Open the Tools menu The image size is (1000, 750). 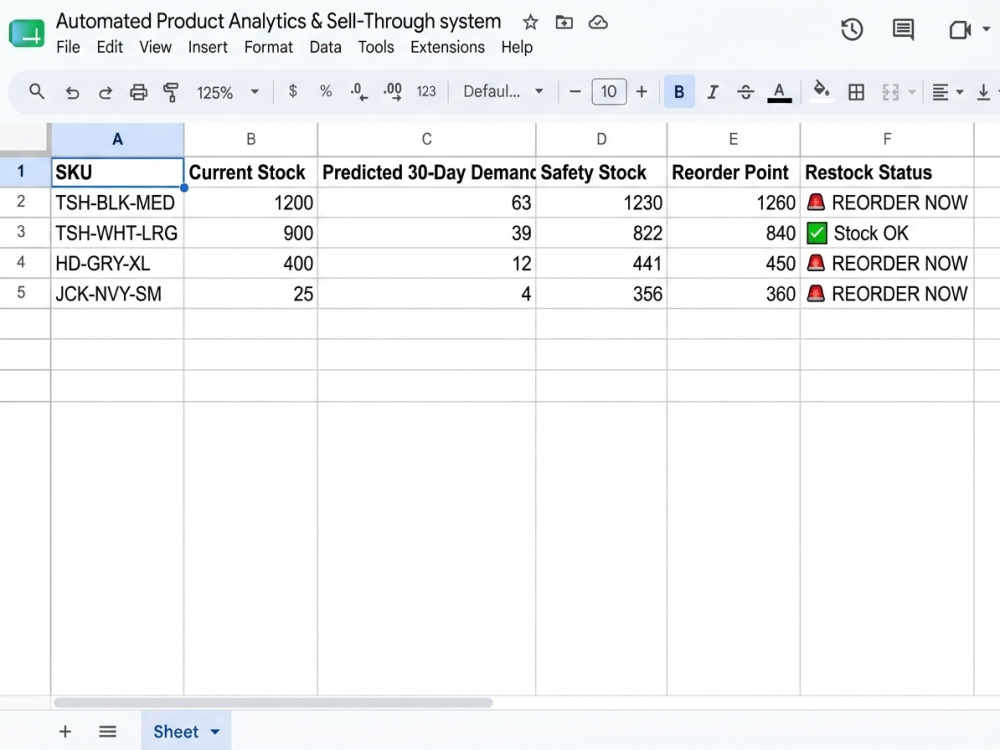(x=376, y=47)
